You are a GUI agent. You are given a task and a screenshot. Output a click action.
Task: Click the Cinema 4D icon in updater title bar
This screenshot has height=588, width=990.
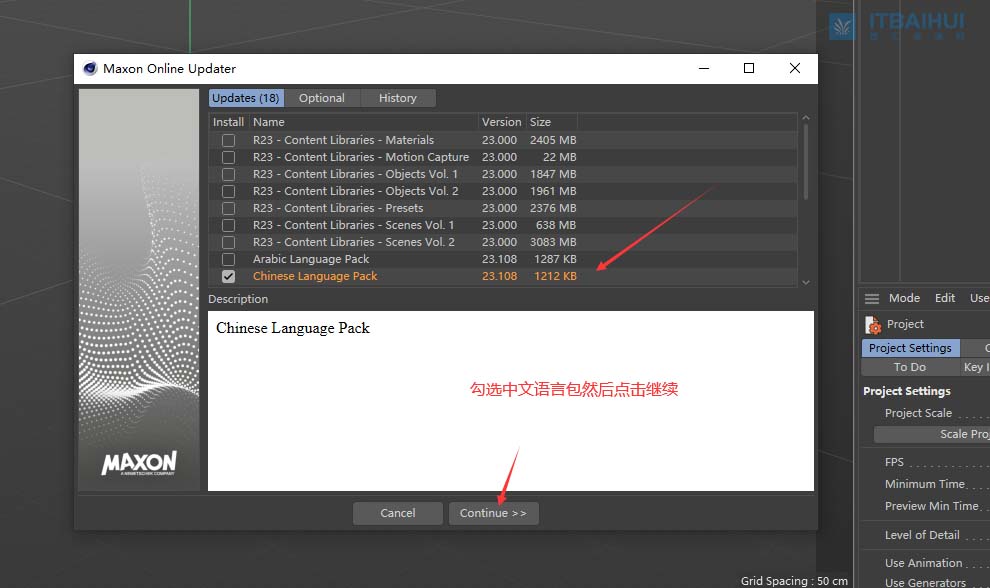[90, 68]
